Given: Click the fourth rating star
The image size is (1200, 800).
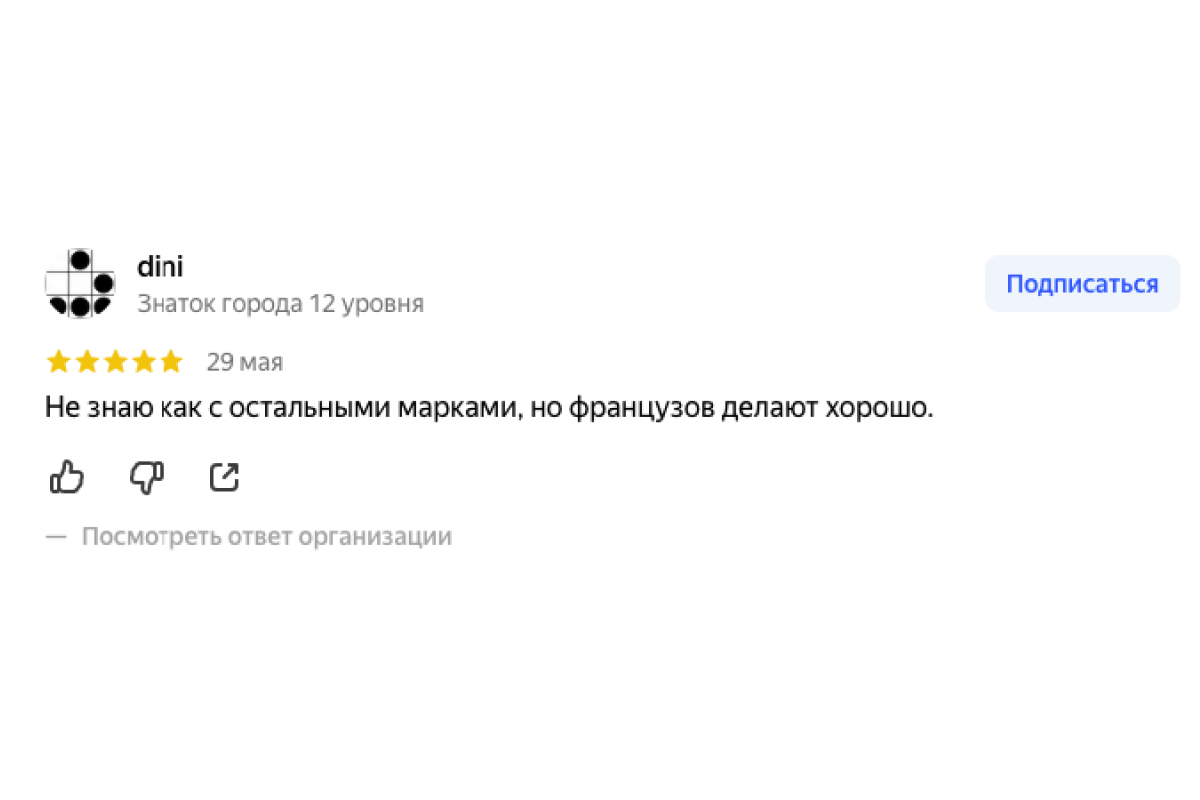Looking at the screenshot, I should tap(144, 361).
